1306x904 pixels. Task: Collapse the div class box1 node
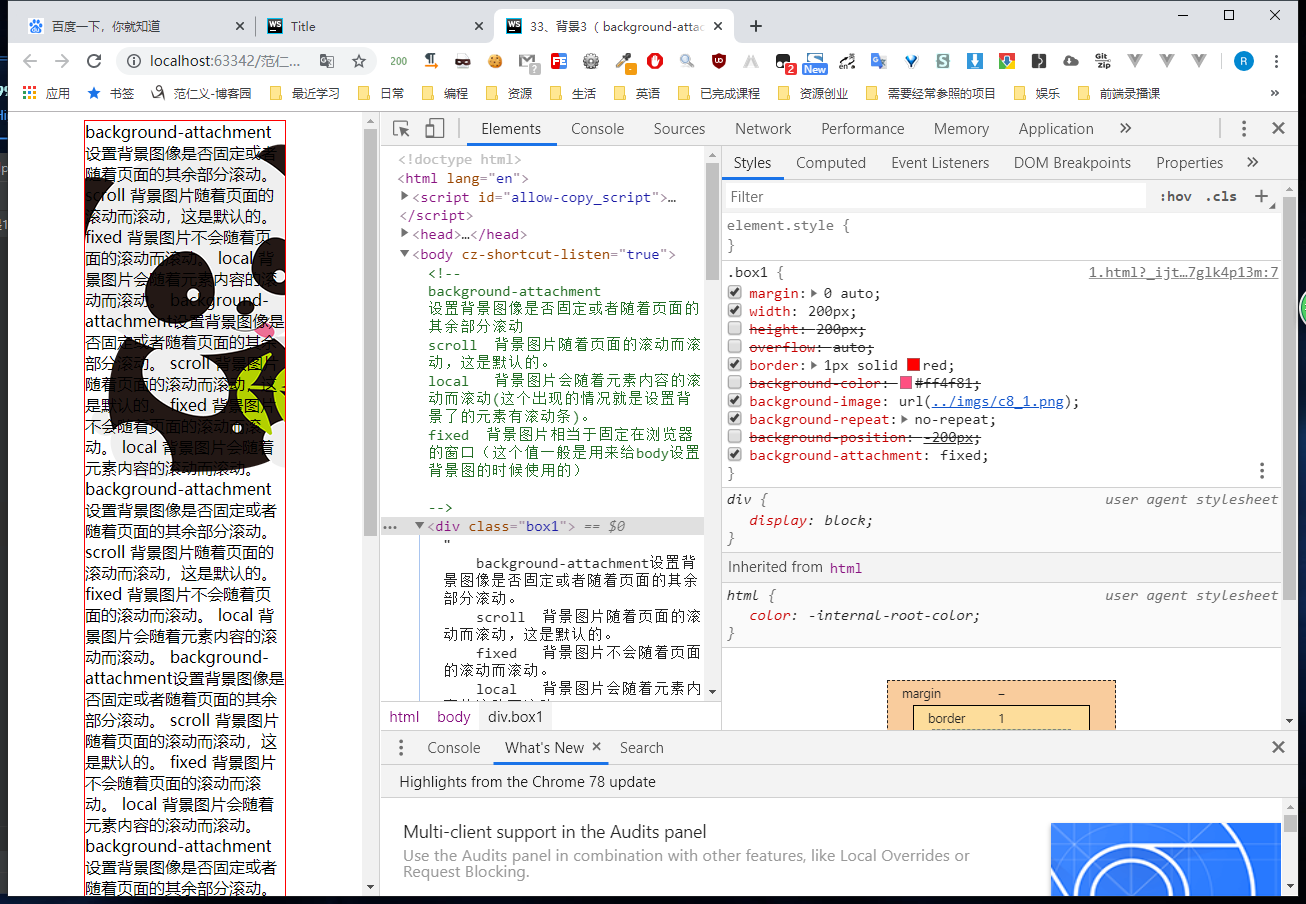click(x=420, y=526)
